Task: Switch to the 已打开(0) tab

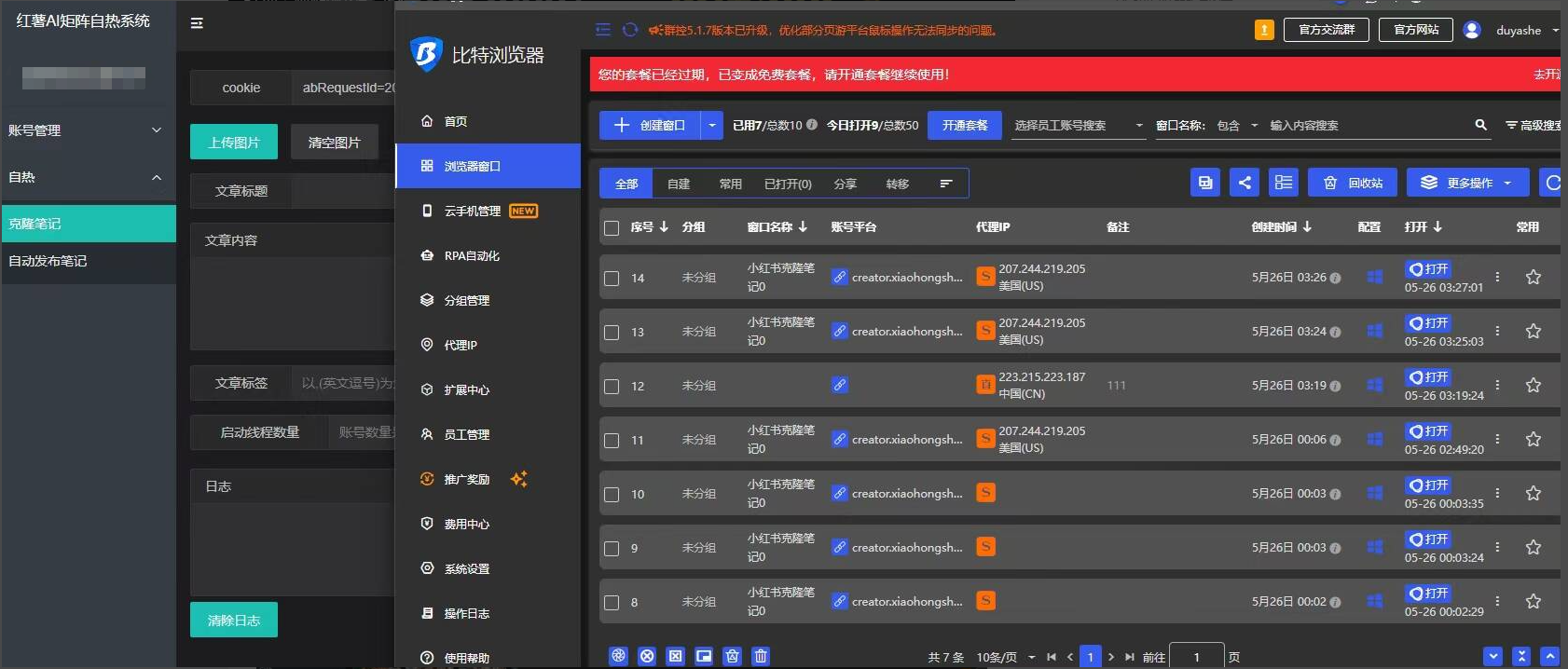Action: [x=788, y=184]
